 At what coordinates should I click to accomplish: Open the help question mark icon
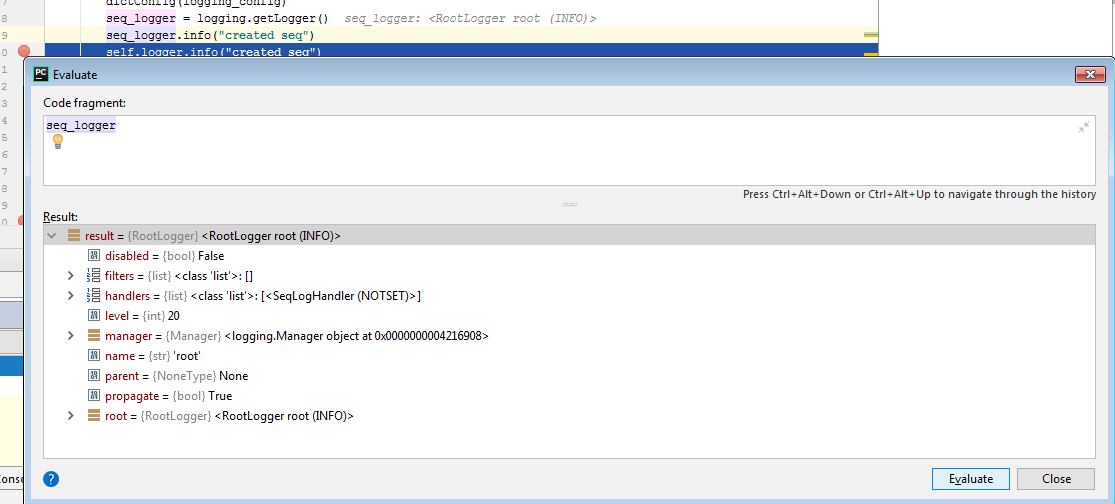(50, 478)
